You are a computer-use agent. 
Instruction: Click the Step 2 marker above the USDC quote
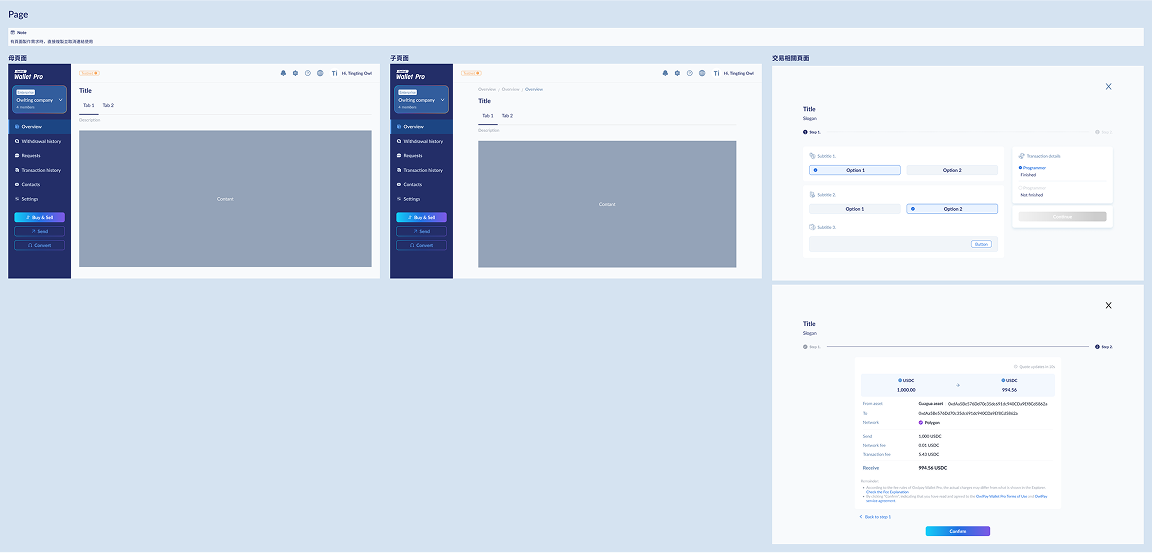[1103, 346]
